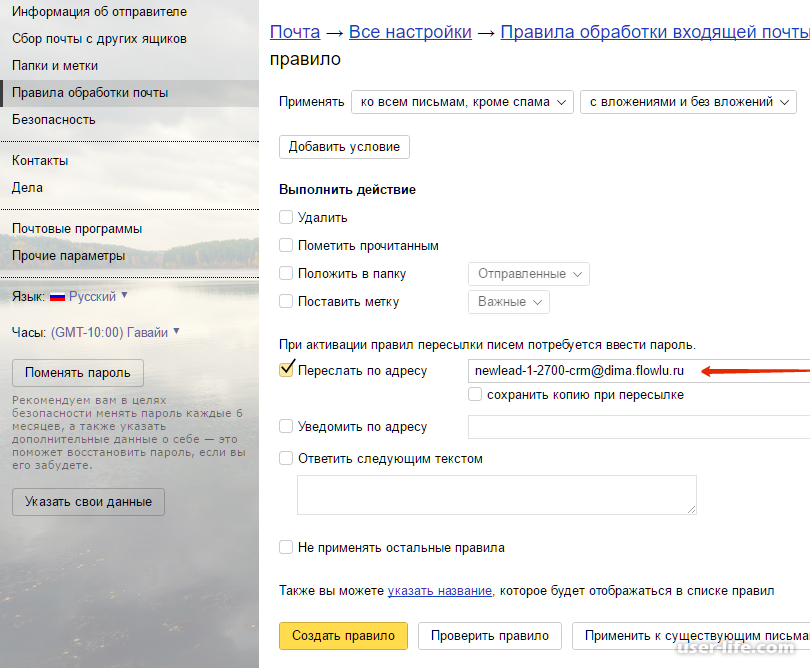Viewport: 810px width, 668px height.
Task: Open the Дела section
Action: 27,188
